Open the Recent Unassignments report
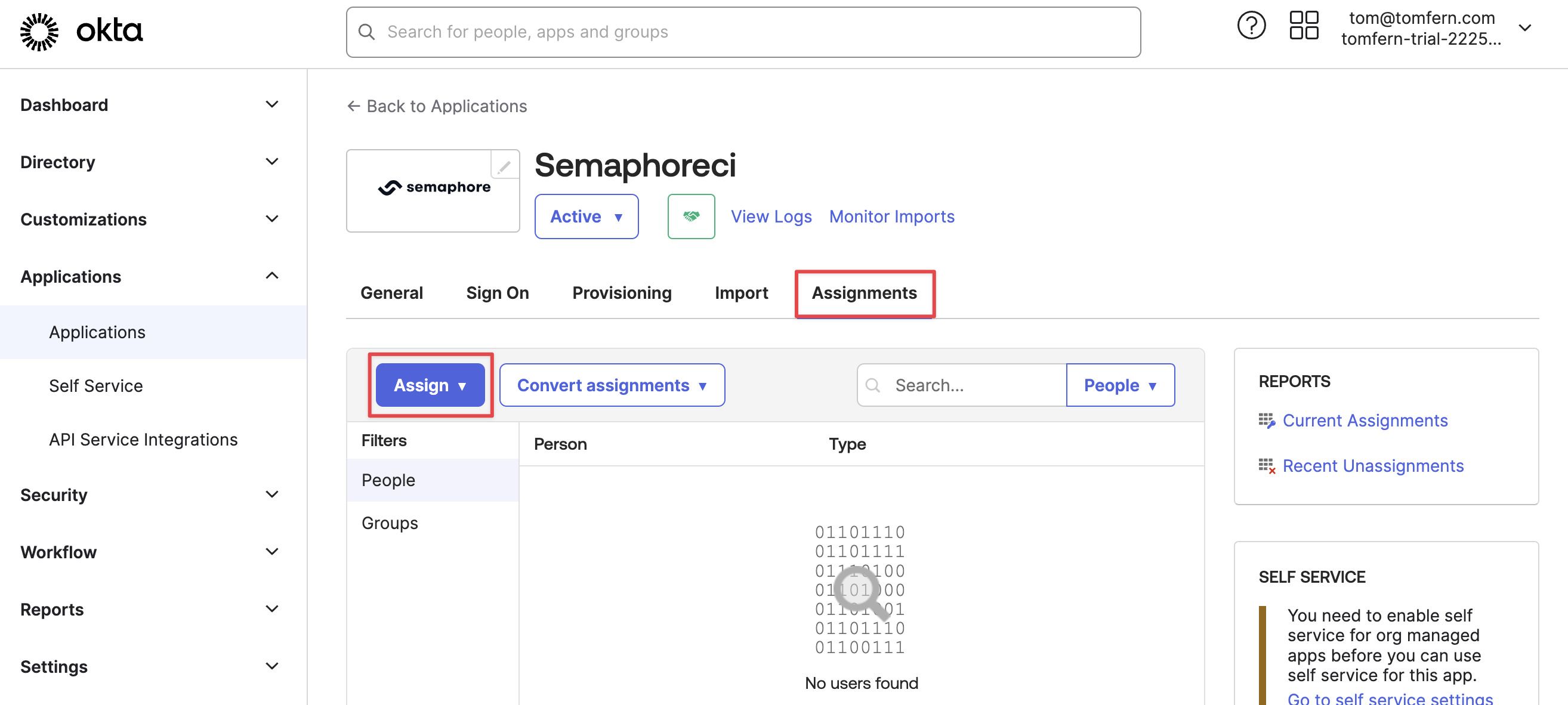This screenshot has height=705, width=1568. coord(1373,465)
